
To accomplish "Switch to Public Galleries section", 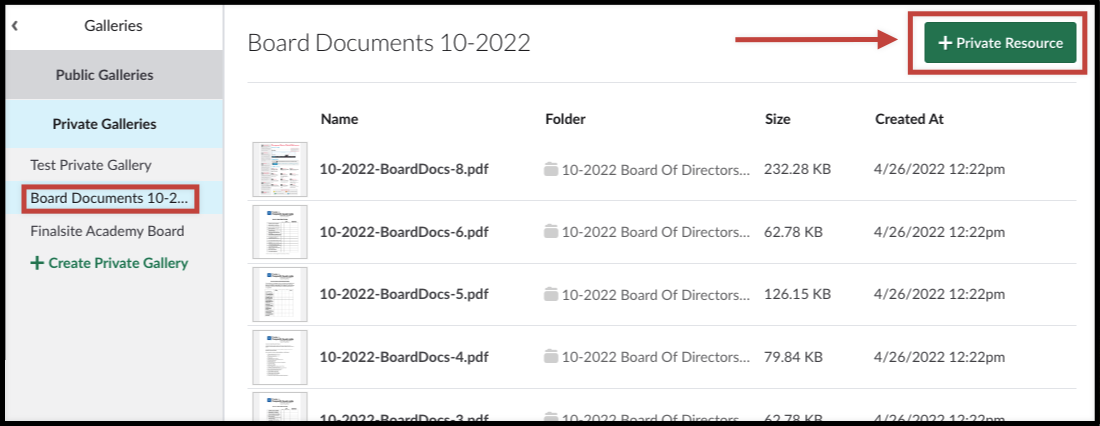I will coord(105,75).
